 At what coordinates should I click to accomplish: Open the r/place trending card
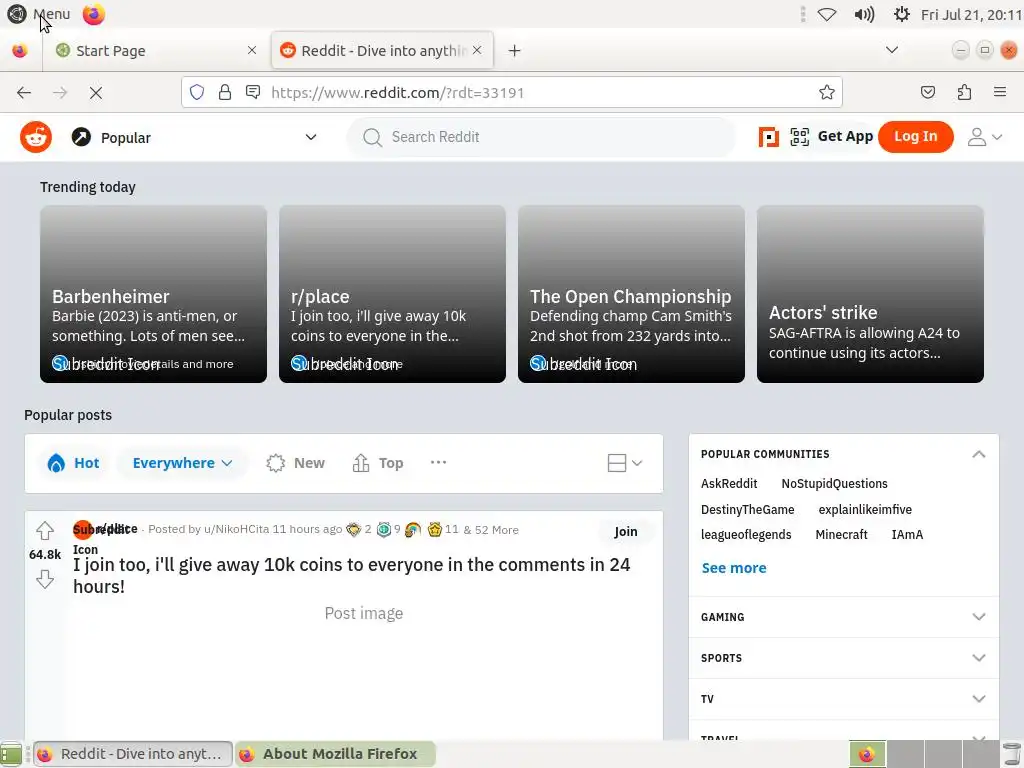pos(392,294)
